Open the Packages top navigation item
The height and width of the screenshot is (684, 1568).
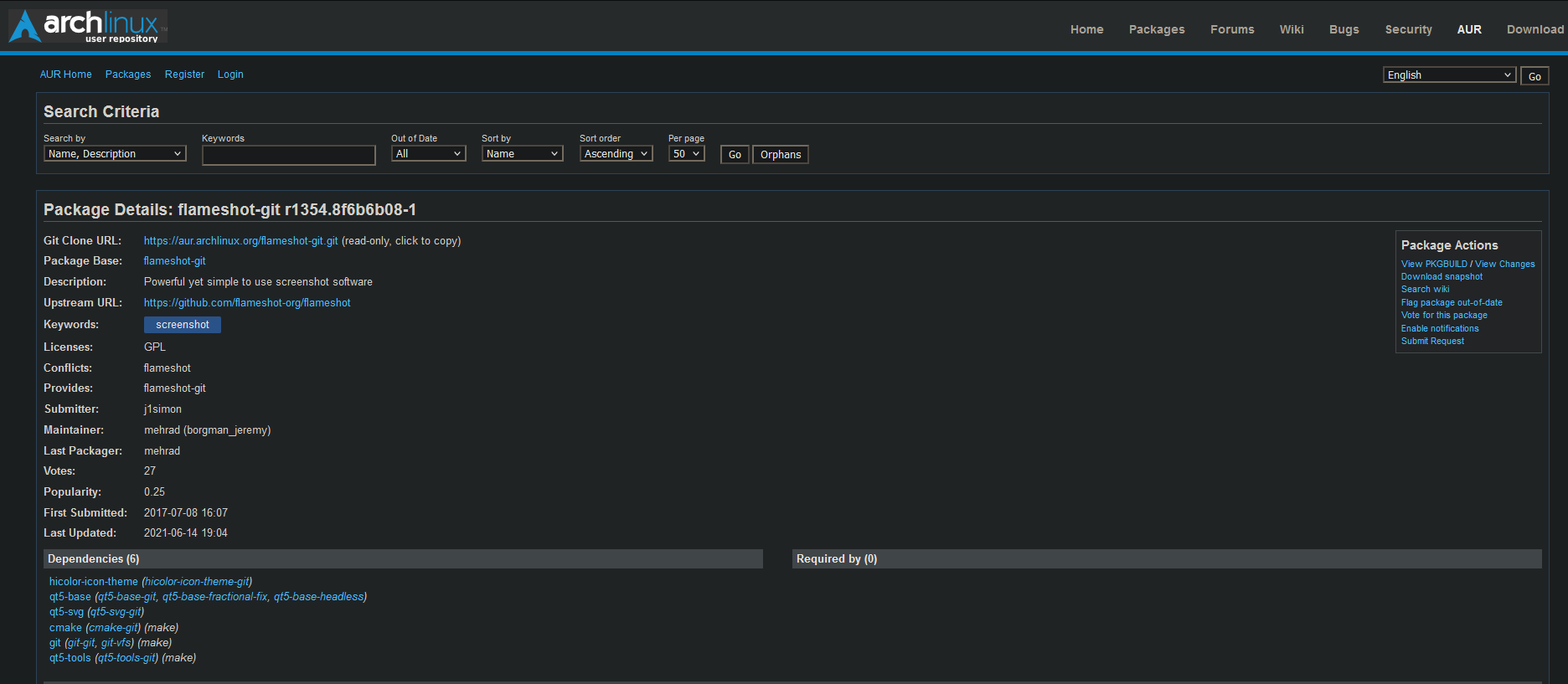1157,29
